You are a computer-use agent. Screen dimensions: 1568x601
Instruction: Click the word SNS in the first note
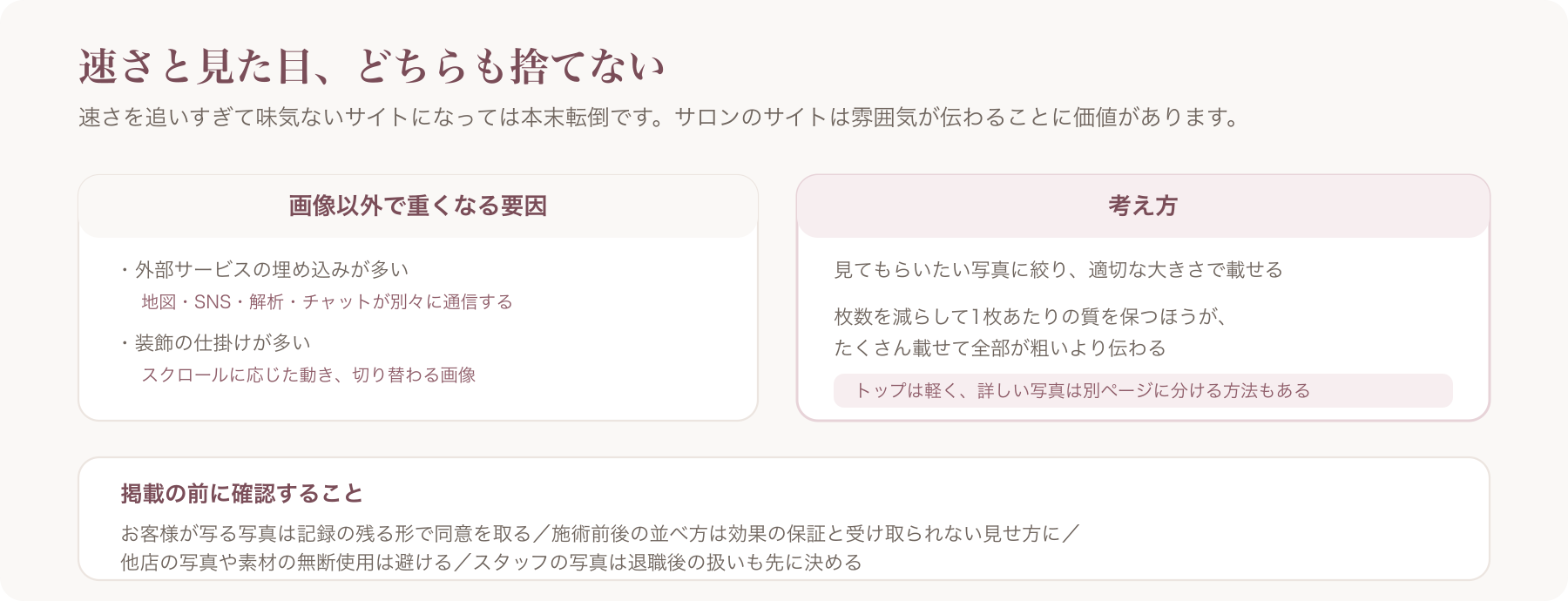213,302
